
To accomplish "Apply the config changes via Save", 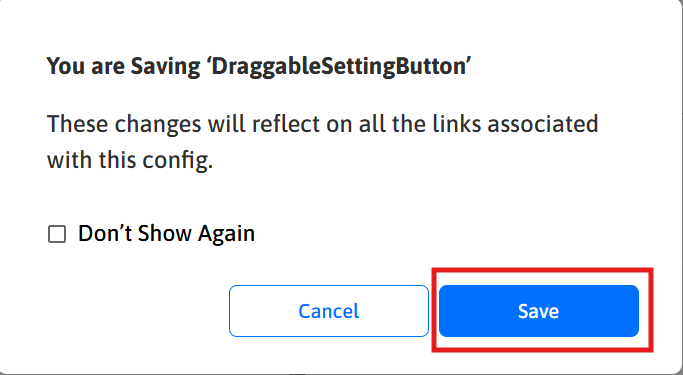I will click(x=539, y=311).
